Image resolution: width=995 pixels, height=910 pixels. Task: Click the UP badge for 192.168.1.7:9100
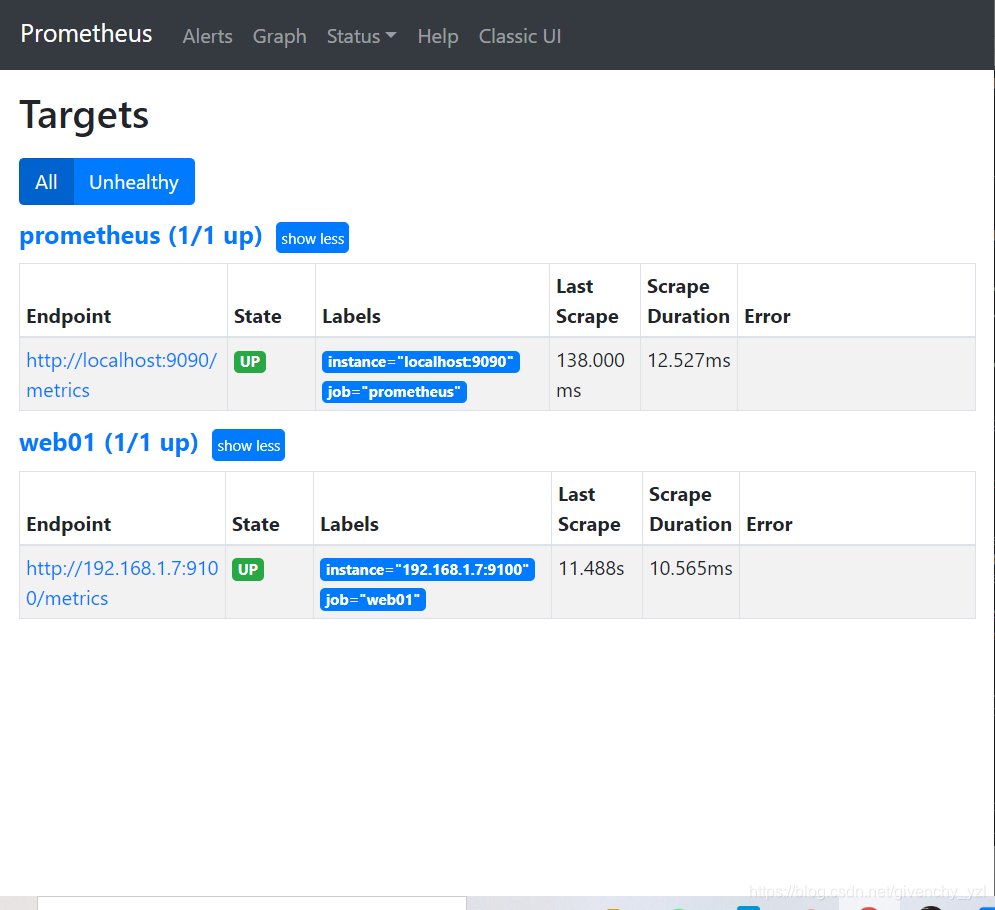[247, 569]
